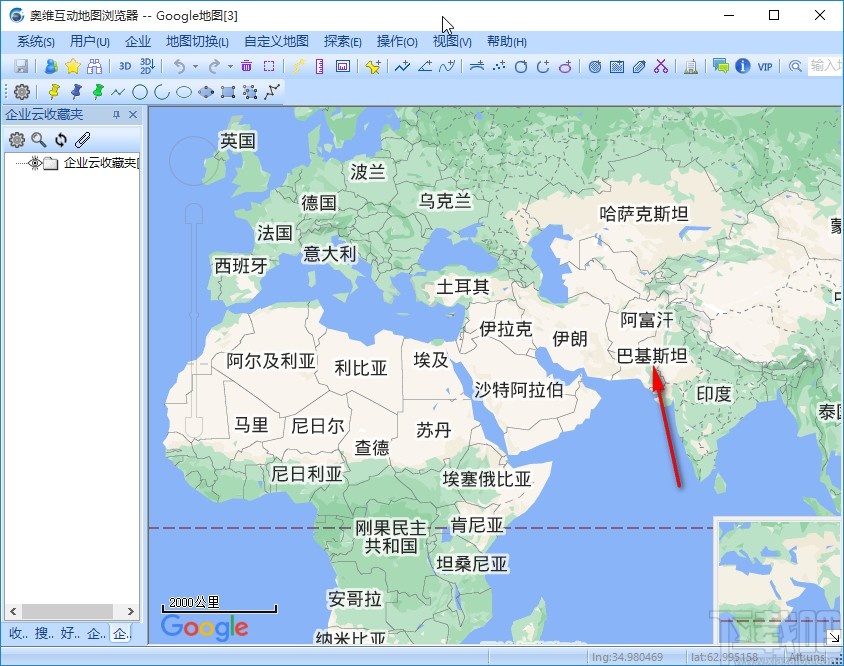Expand the redo history dropdown arrow
This screenshot has width=844, height=666.
[x=230, y=67]
